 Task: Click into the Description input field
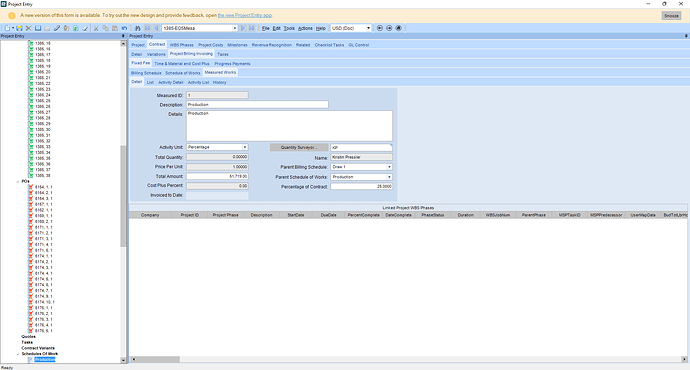(x=257, y=105)
